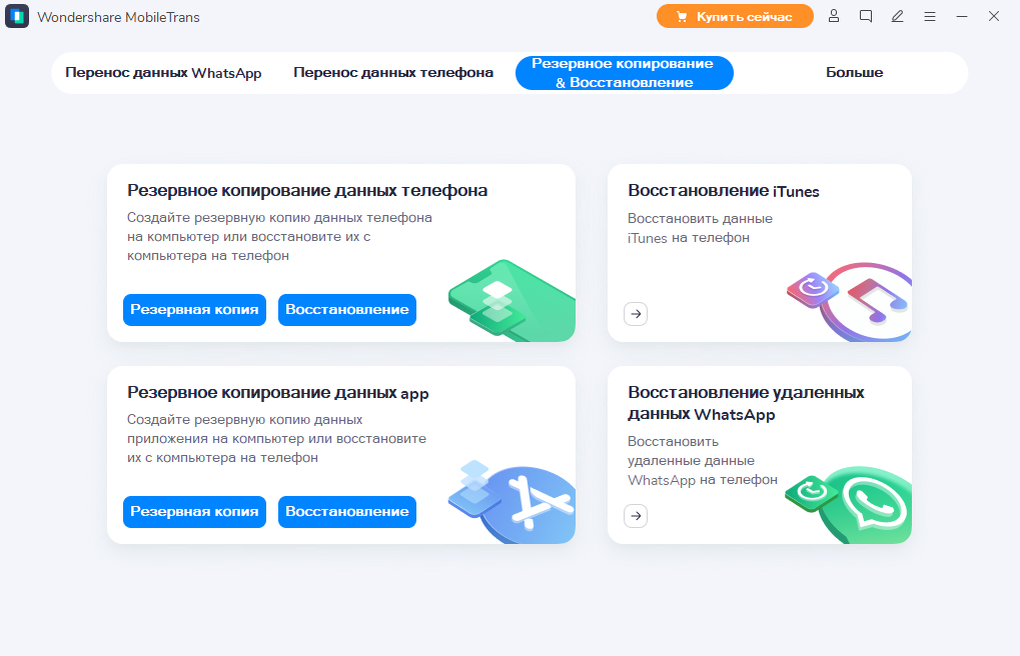Click the Купить сейчас buy button
The width and height of the screenshot is (1020, 656).
tap(735, 16)
